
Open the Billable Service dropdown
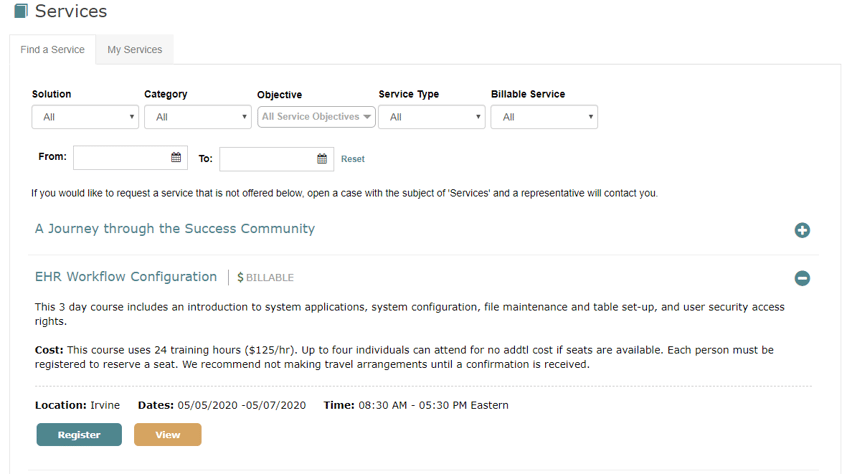(x=544, y=117)
